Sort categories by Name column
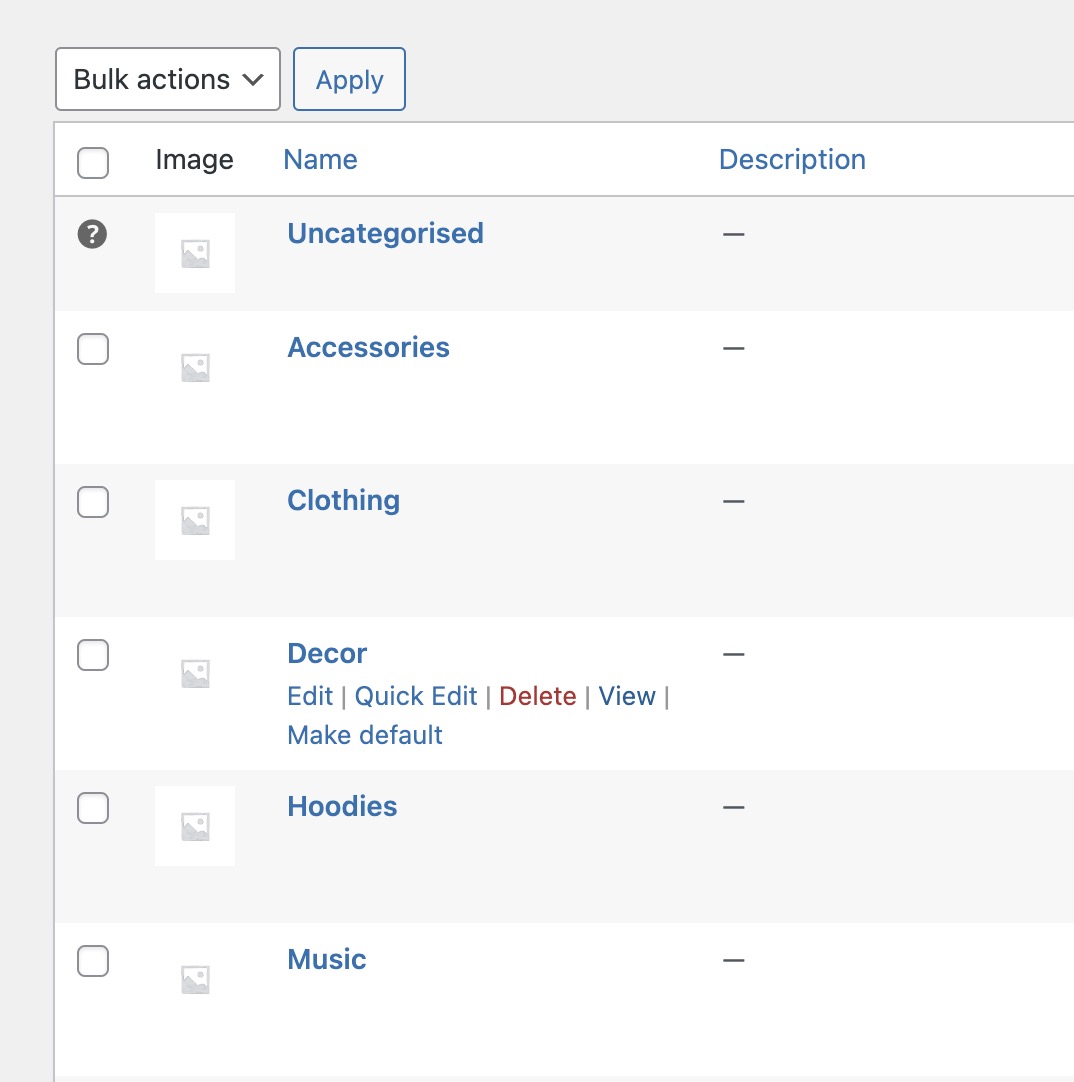This screenshot has width=1074, height=1082. click(x=320, y=160)
